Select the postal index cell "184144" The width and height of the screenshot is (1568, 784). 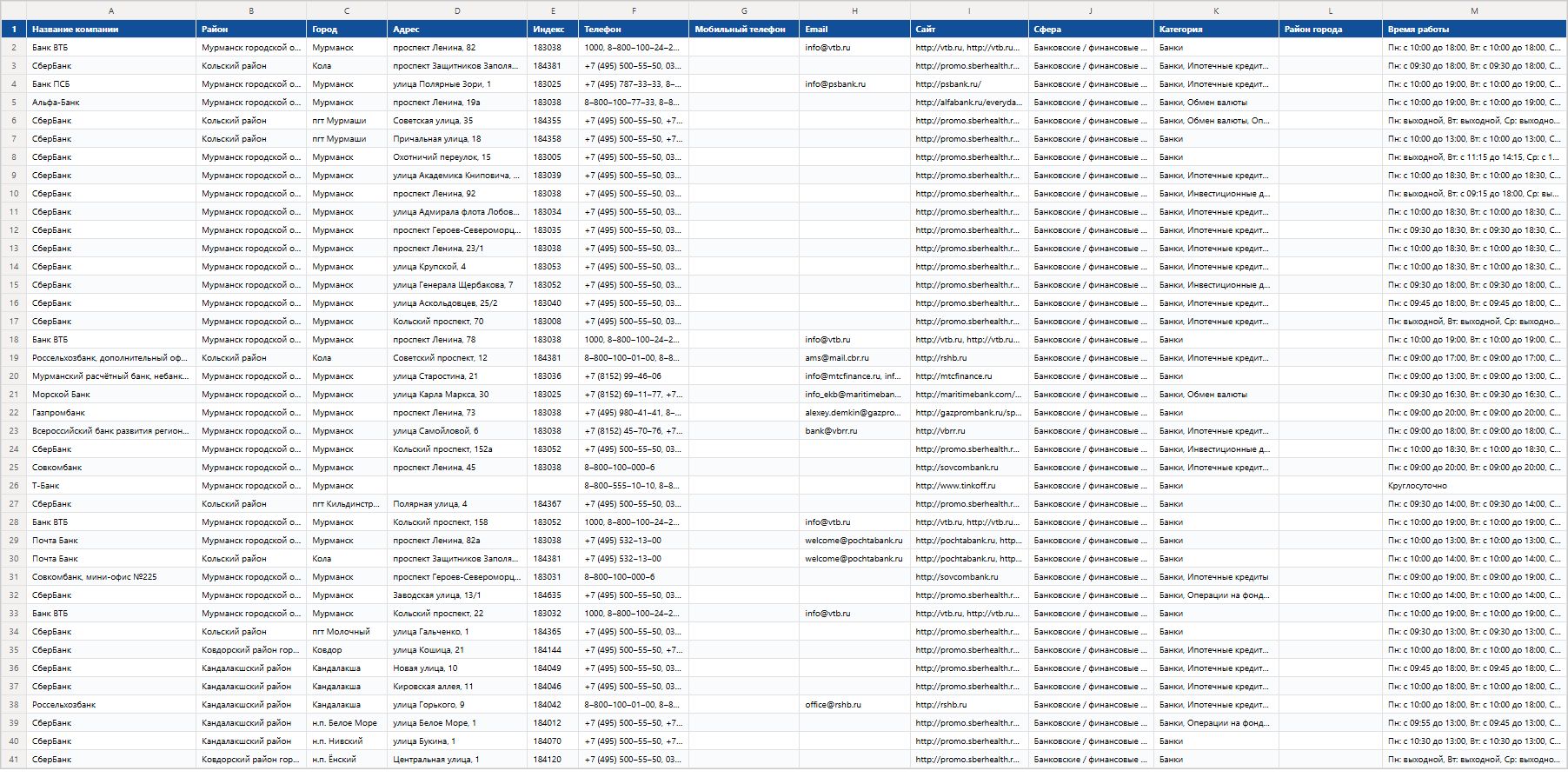[553, 650]
